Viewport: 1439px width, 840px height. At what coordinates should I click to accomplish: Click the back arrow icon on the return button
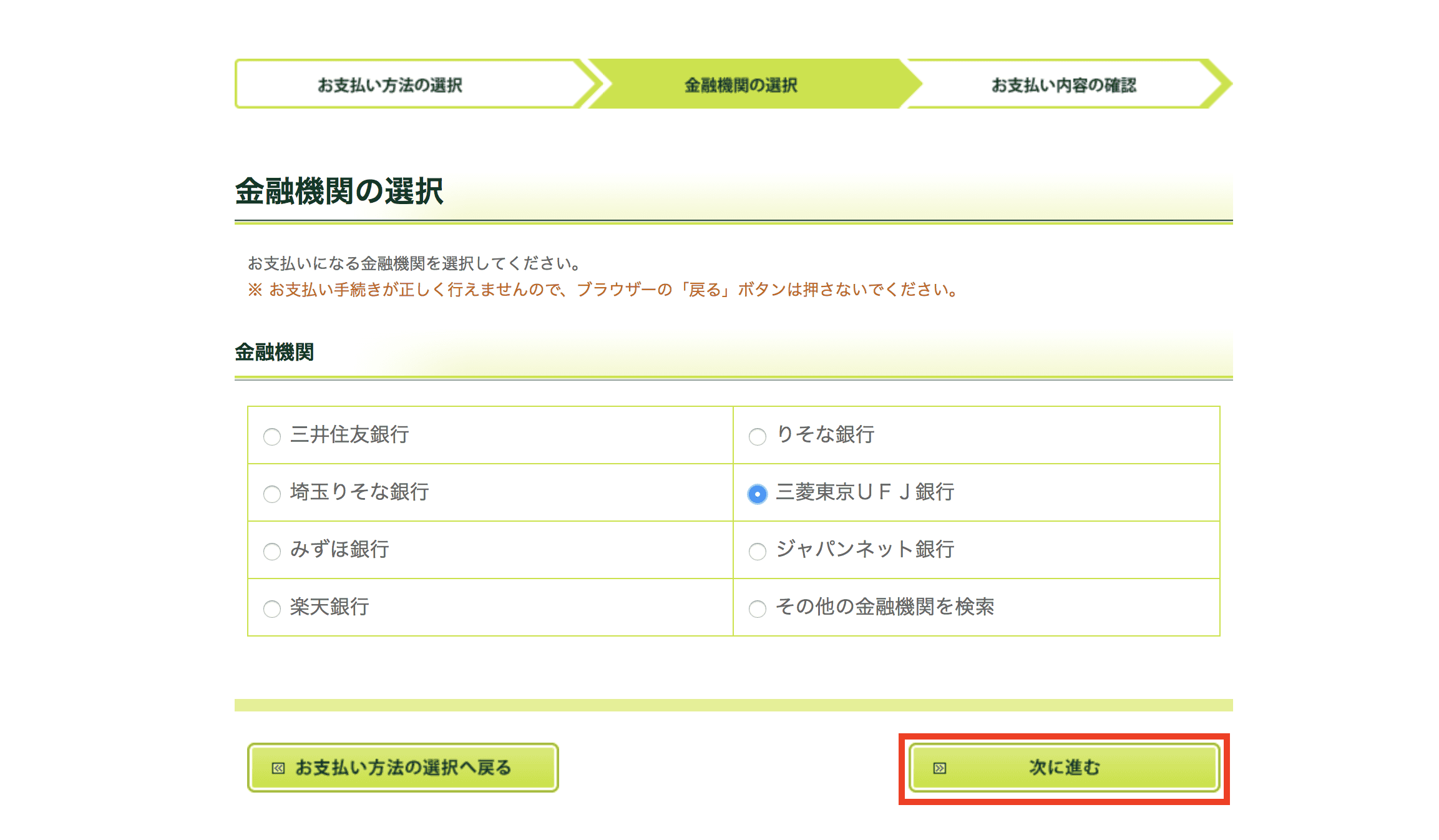(278, 768)
